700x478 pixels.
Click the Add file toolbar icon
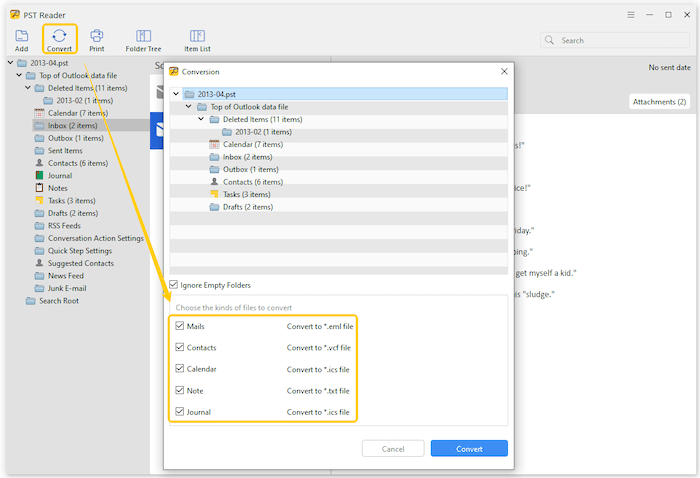(x=21, y=40)
